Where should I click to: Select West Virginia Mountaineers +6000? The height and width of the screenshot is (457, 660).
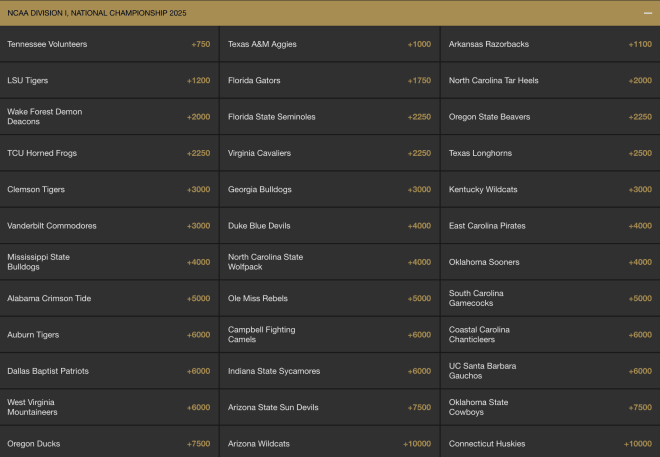(109, 407)
